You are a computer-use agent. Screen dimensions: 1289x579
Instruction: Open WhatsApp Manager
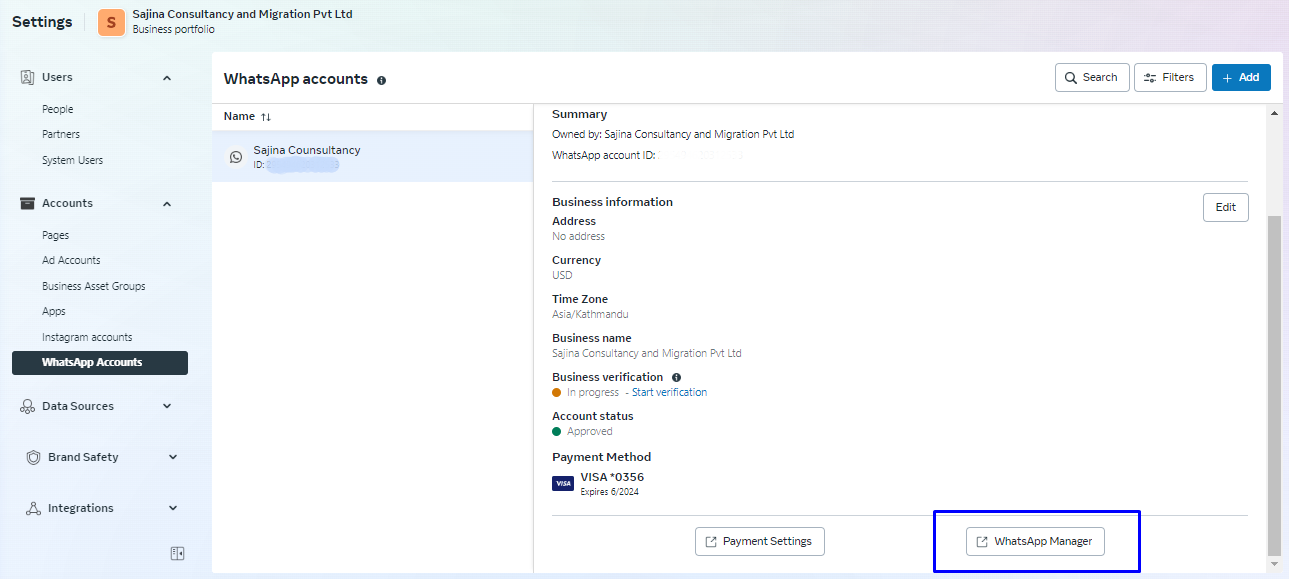1035,541
